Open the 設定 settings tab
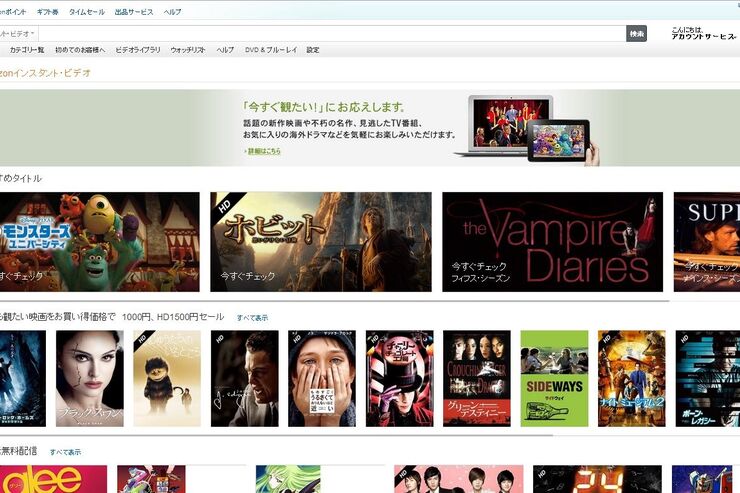The image size is (740, 493). (313, 50)
